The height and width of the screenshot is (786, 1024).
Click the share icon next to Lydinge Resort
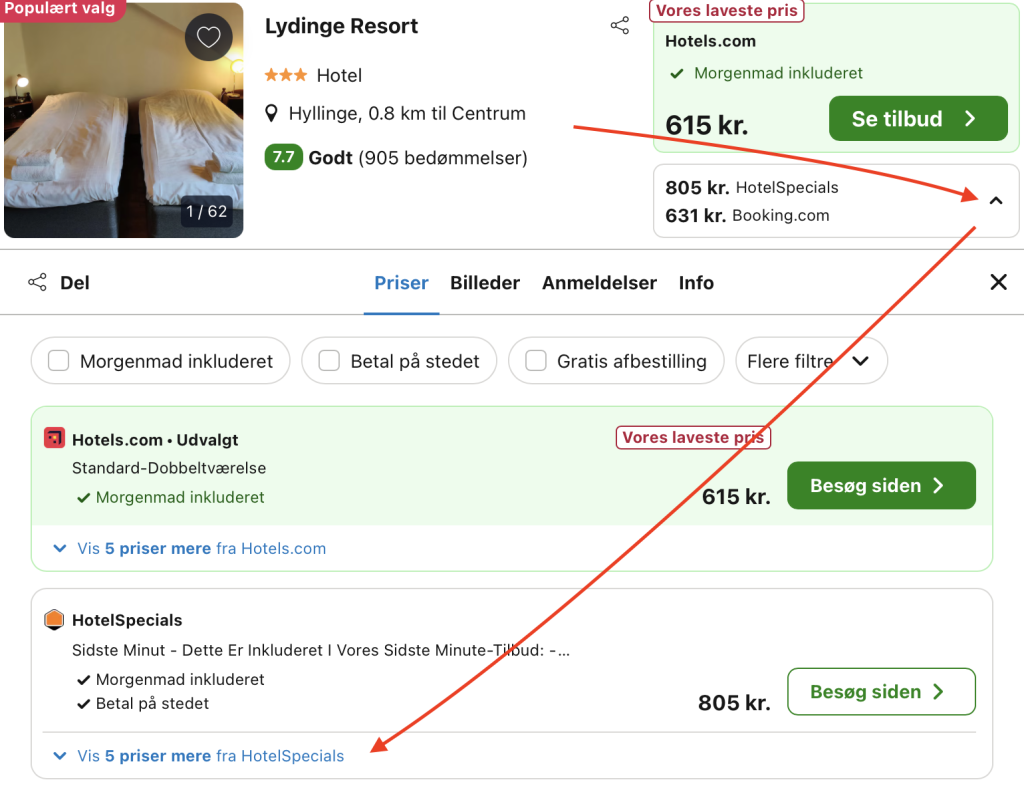click(x=620, y=26)
